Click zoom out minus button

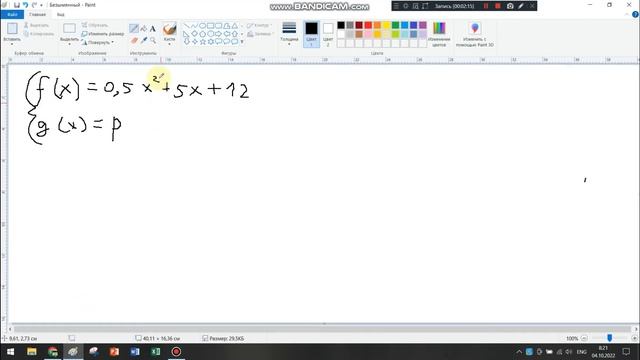point(584,338)
